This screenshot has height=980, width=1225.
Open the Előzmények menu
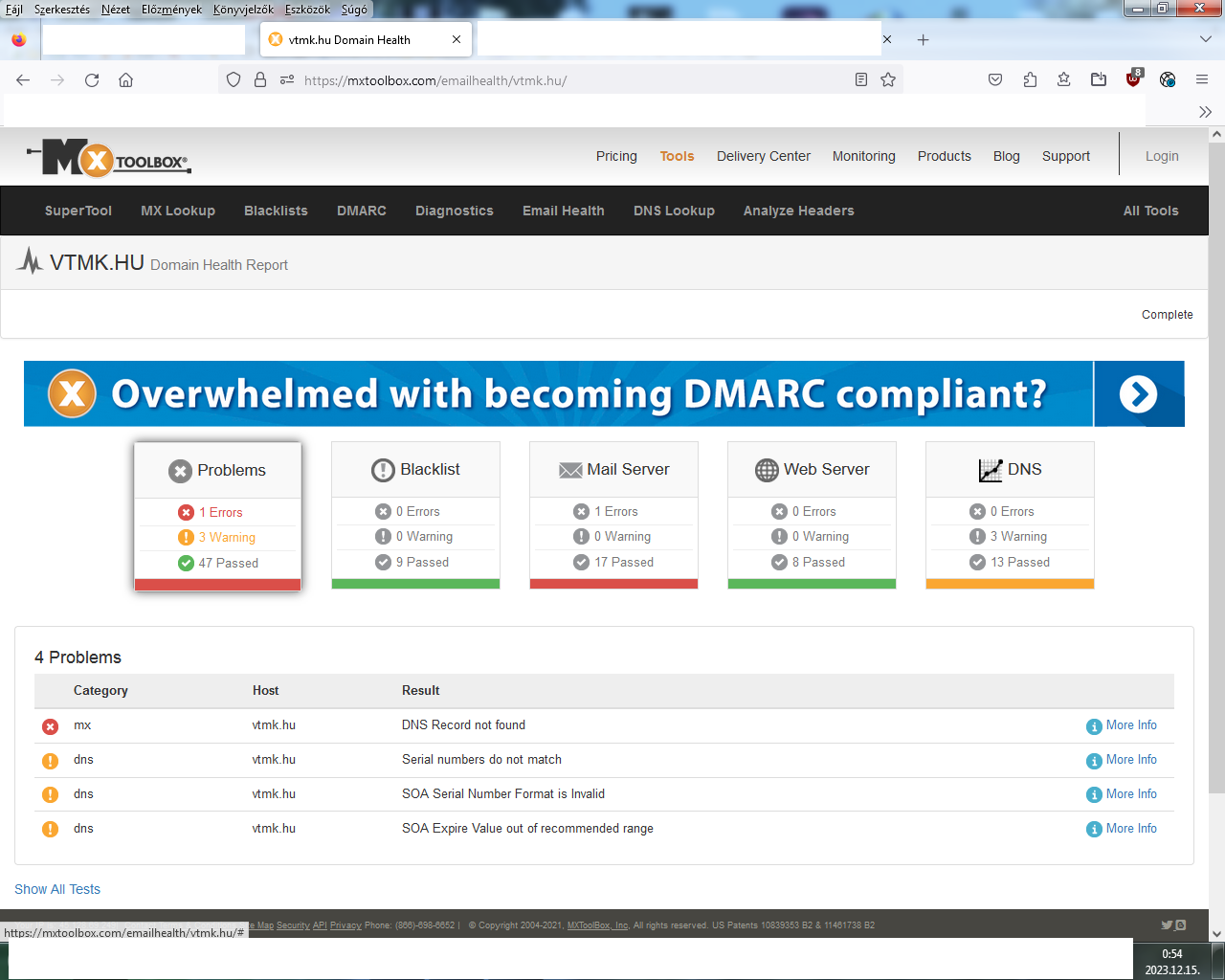tap(172, 10)
